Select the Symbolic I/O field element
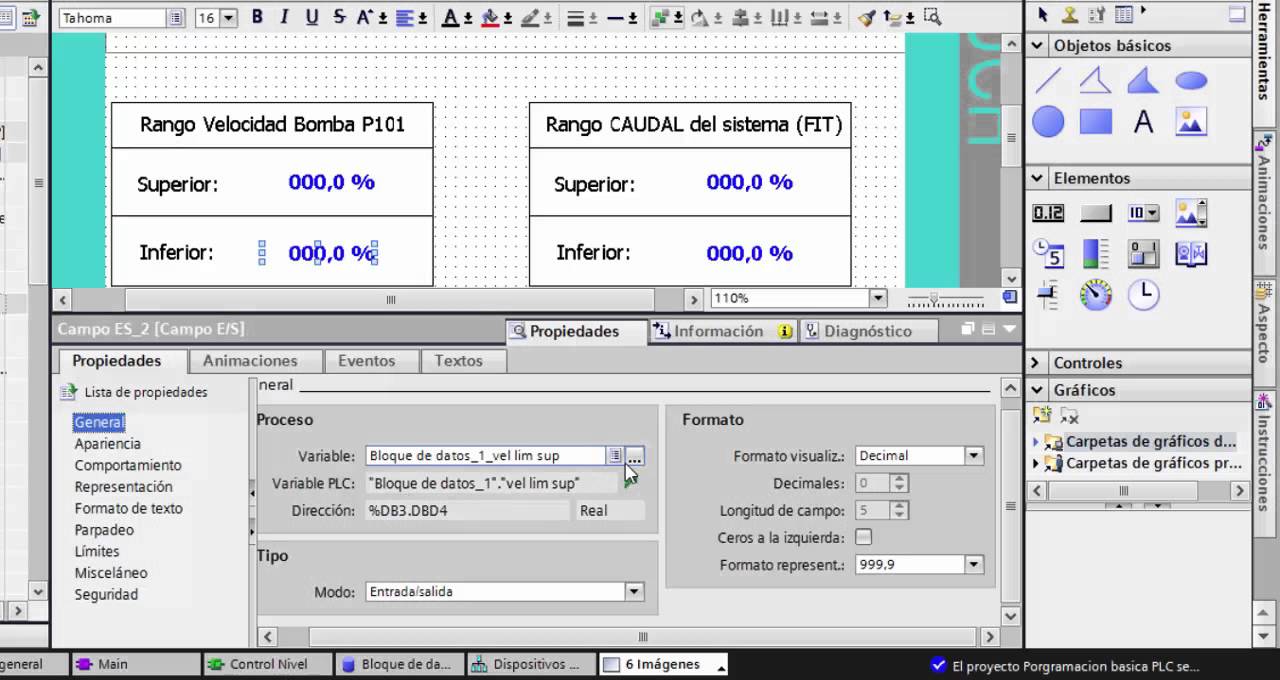 pyautogui.click(x=1143, y=213)
